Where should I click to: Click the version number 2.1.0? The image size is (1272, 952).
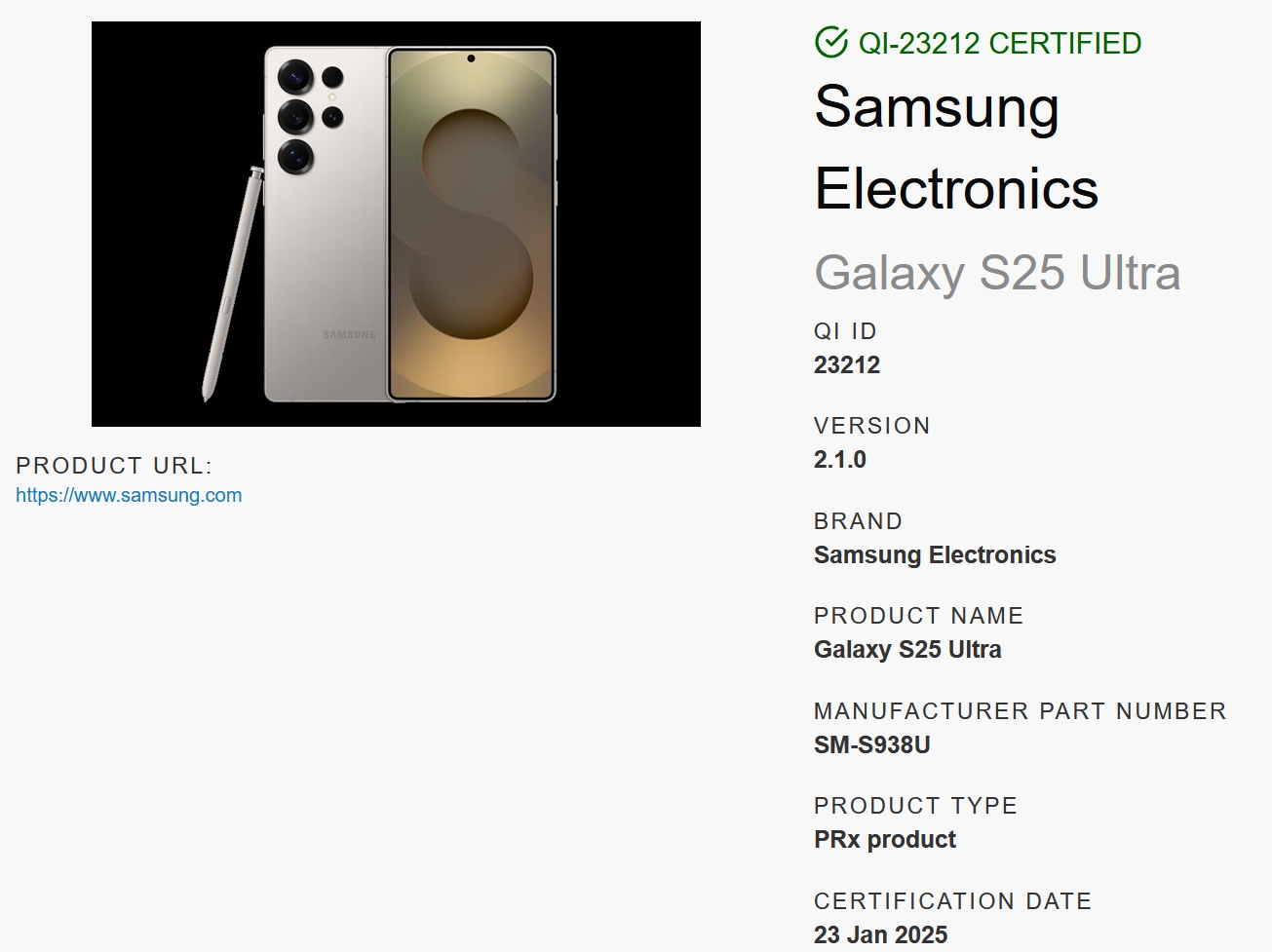click(x=840, y=460)
